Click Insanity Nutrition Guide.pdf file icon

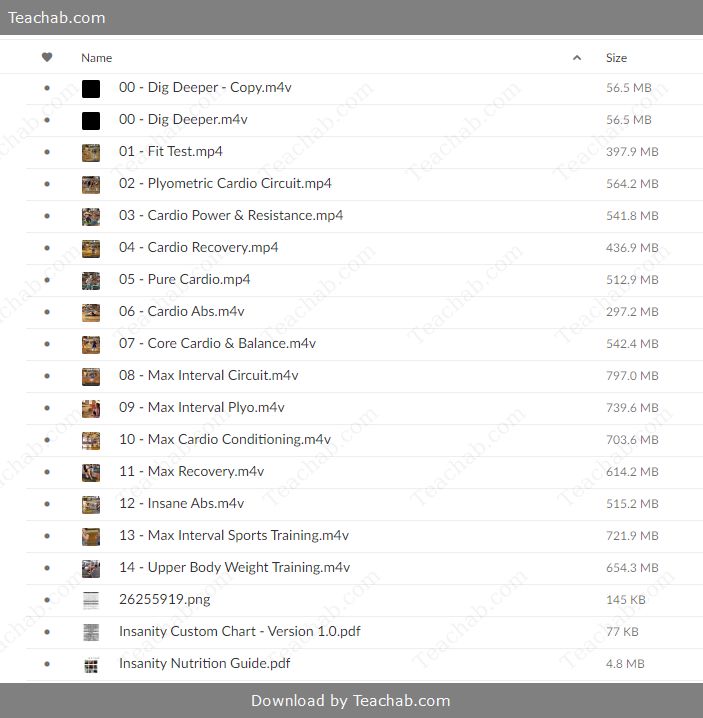click(x=91, y=665)
